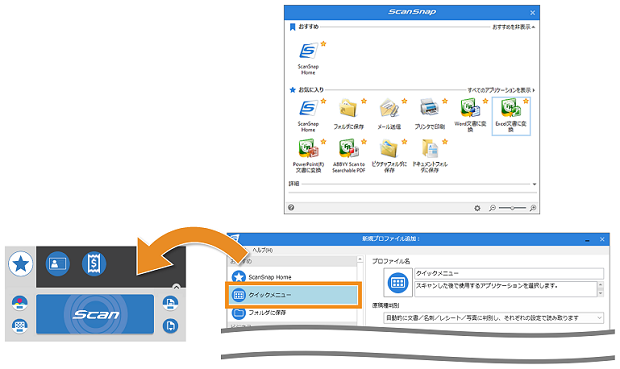Open ABBYY Scan to Searchable PDF icon
The width and height of the screenshot is (620, 369).
point(348,156)
